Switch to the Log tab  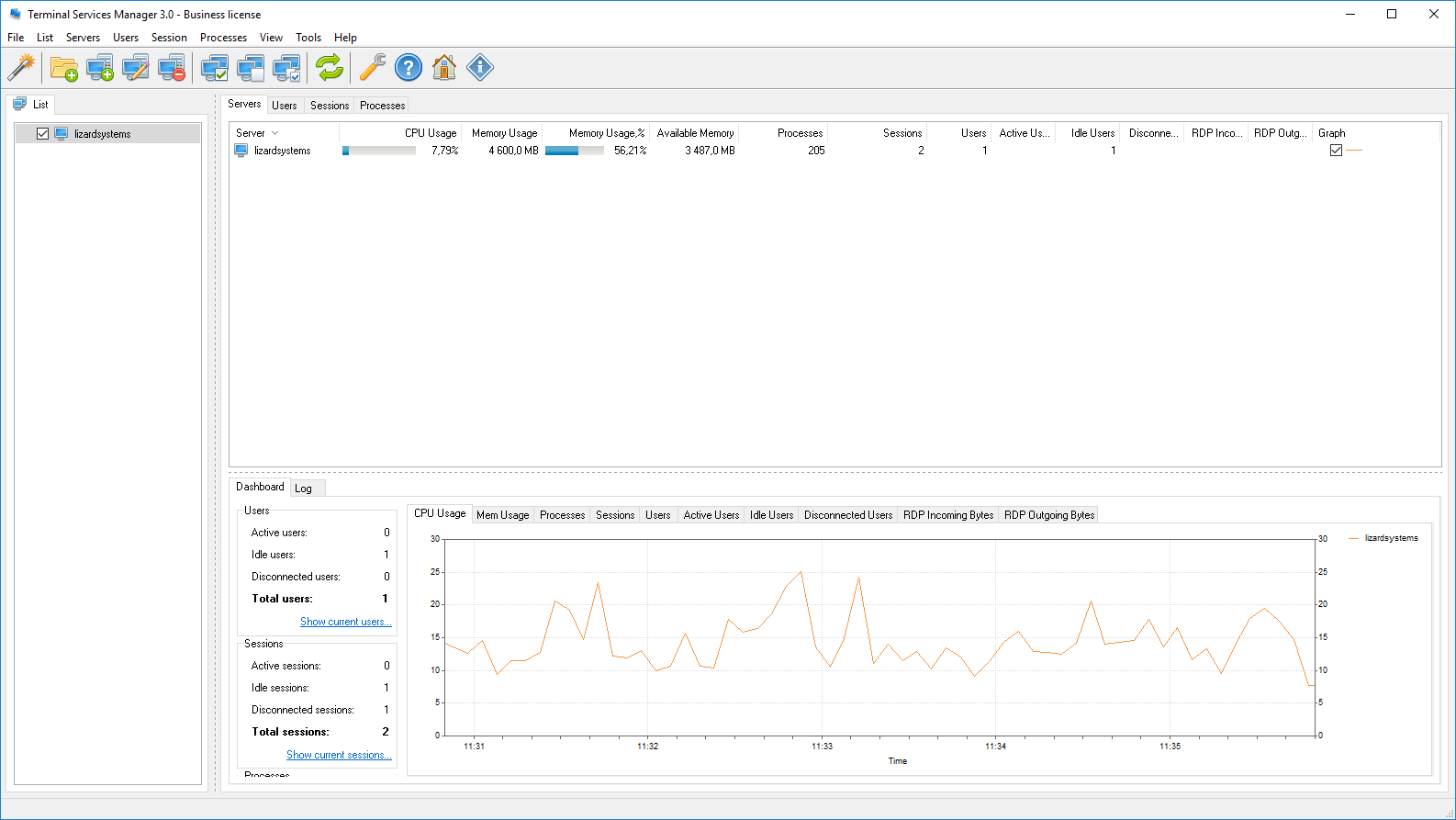pos(303,489)
